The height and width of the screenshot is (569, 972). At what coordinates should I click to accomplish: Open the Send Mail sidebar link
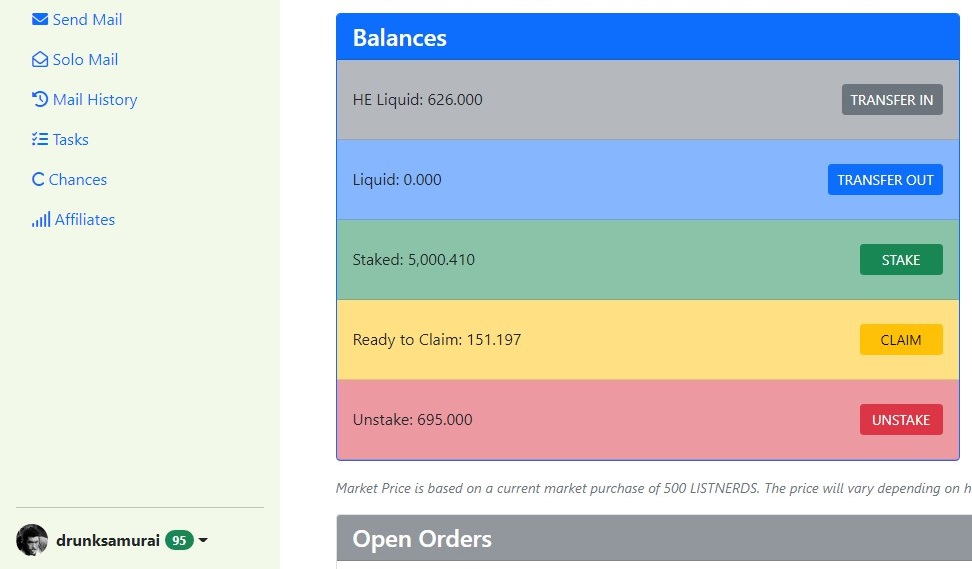(77, 19)
